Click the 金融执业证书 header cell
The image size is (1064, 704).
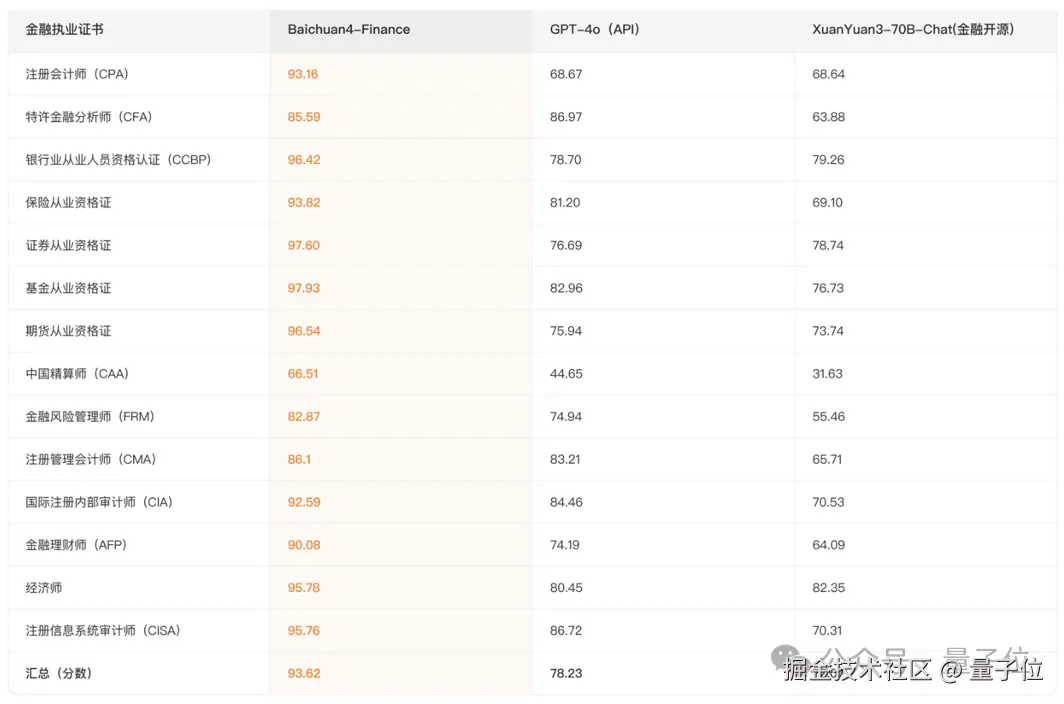(64, 30)
